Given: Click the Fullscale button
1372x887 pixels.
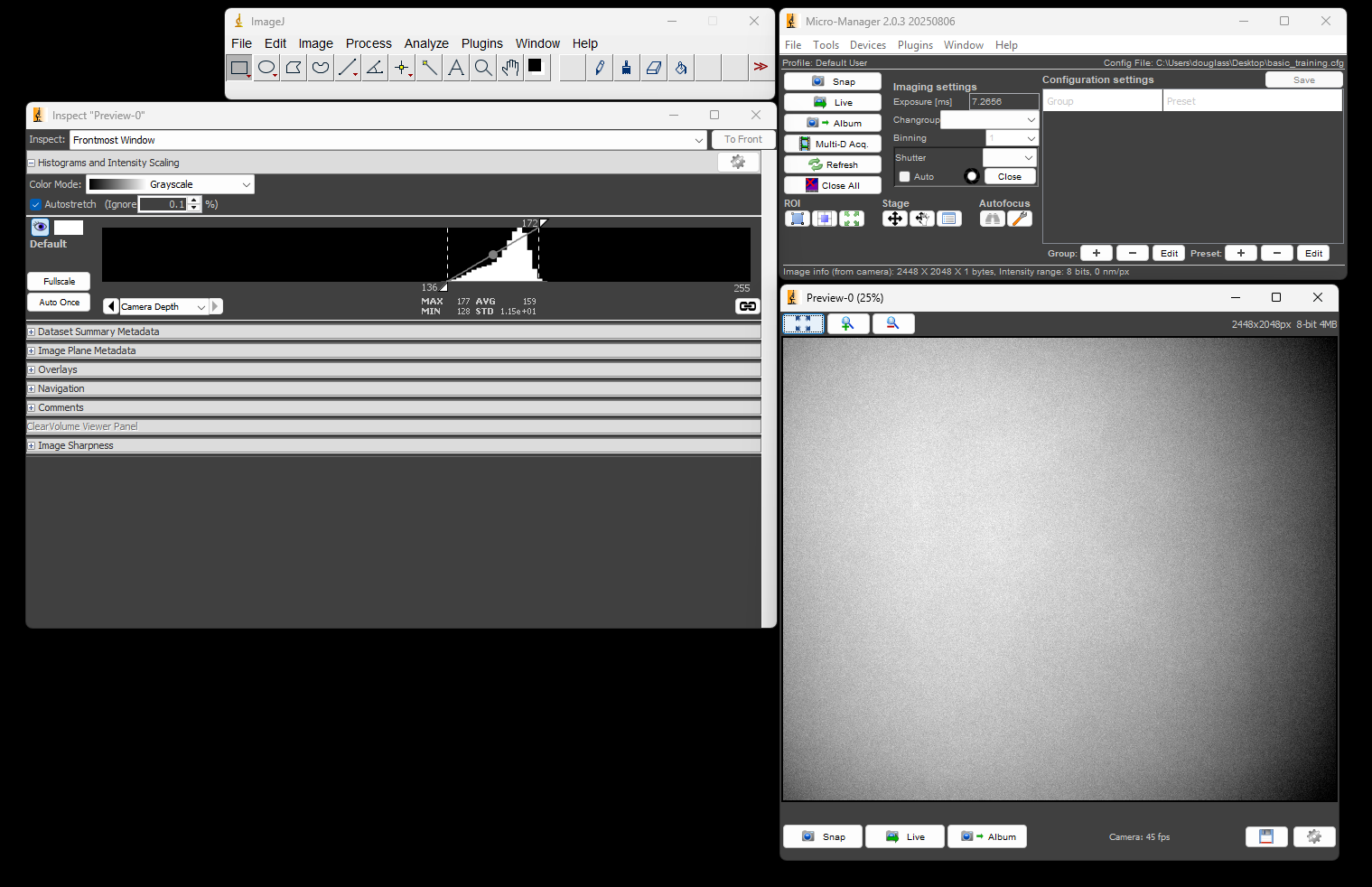Looking at the screenshot, I should tap(59, 282).
